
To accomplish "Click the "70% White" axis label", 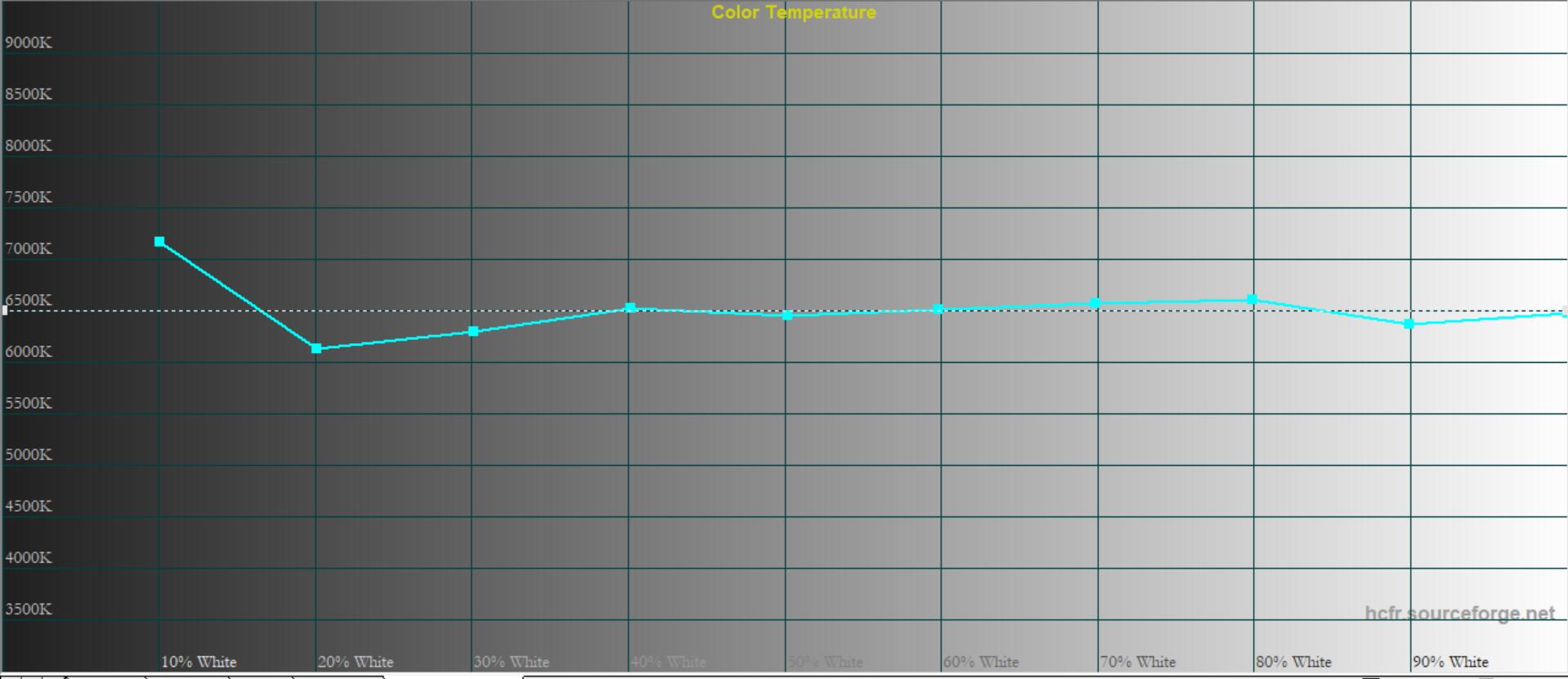I will tap(1138, 662).
